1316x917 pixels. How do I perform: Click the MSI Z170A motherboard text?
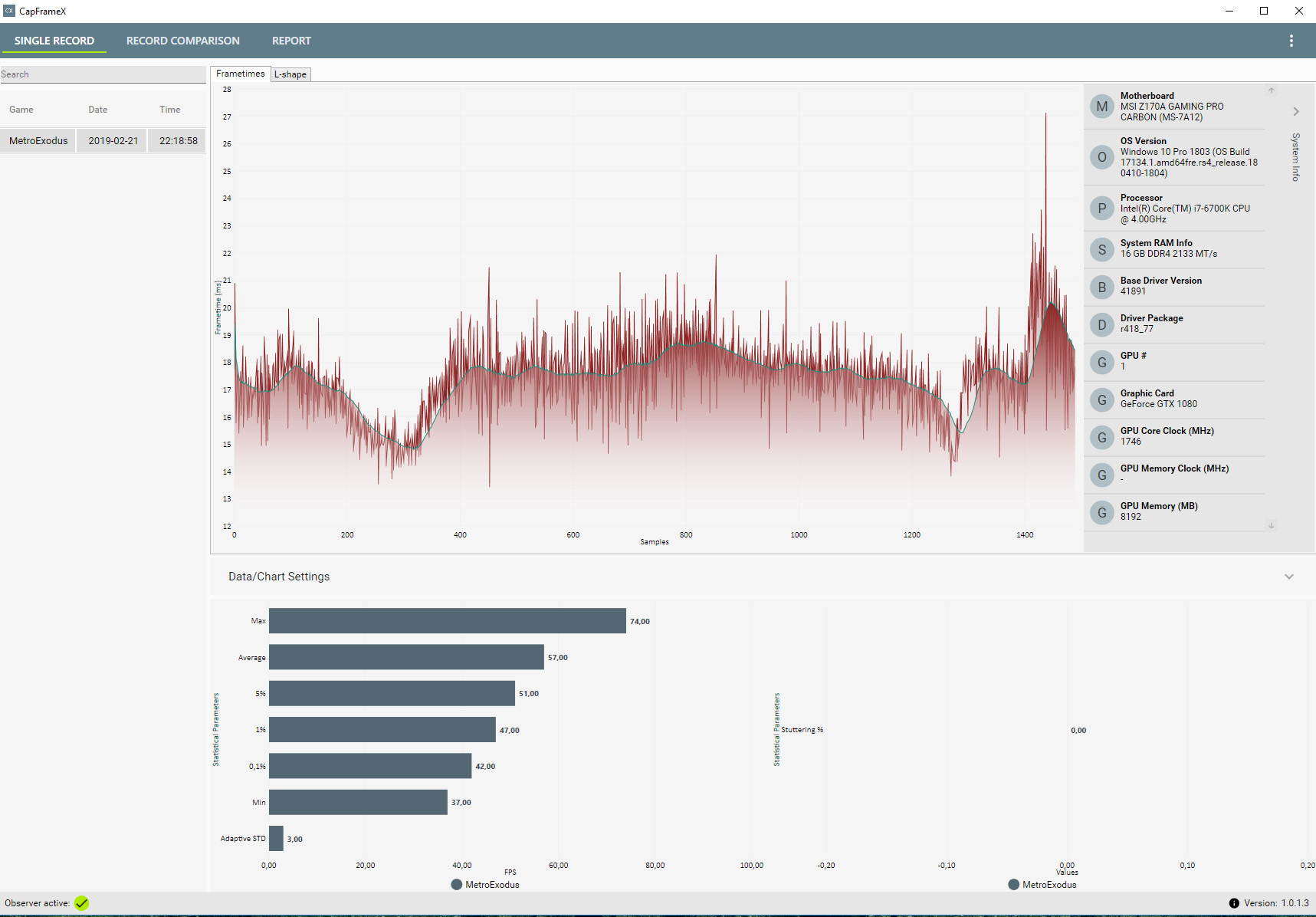[1172, 112]
